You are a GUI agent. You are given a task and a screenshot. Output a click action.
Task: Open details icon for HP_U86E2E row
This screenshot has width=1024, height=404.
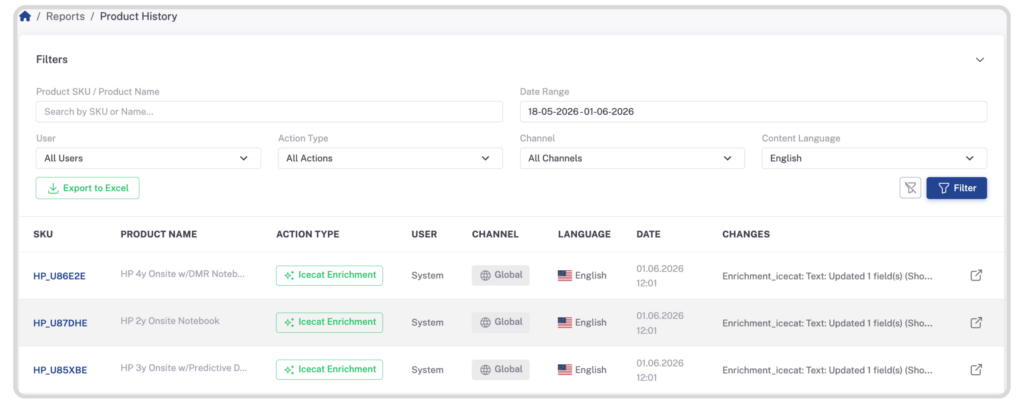[x=976, y=275]
